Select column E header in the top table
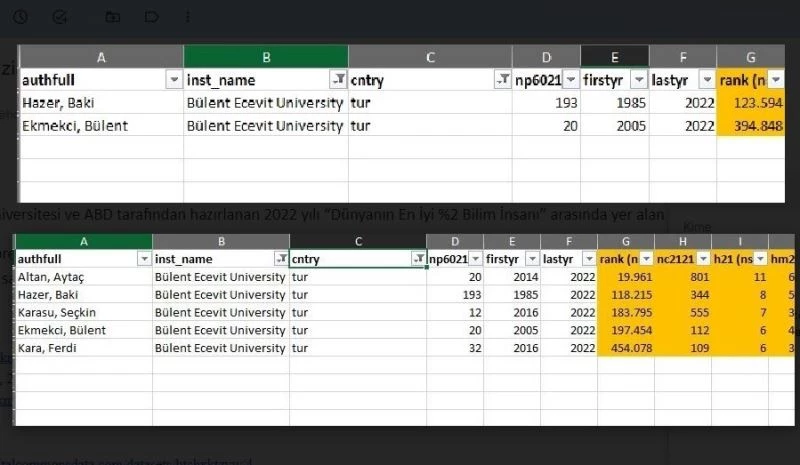 tap(614, 56)
